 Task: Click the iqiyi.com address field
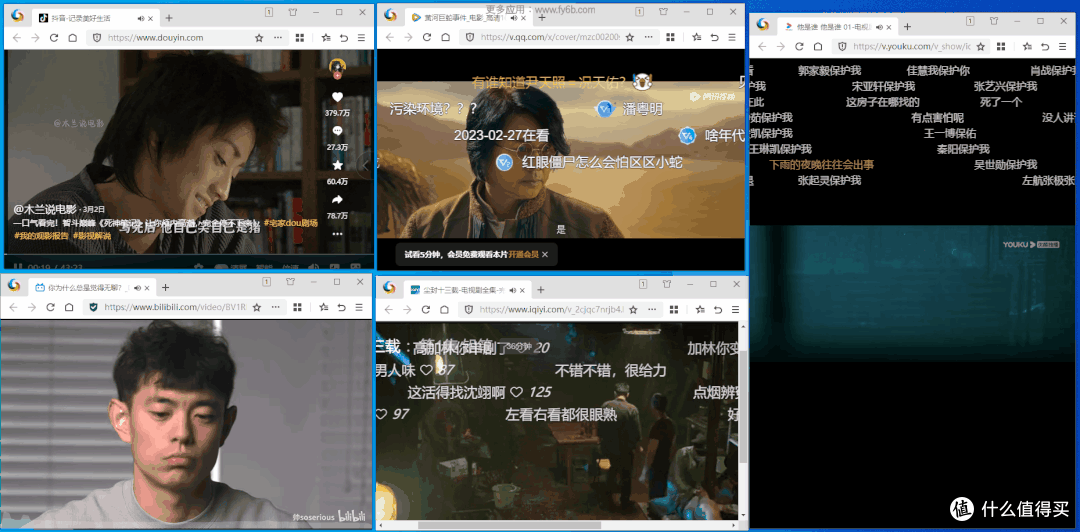tap(549, 310)
